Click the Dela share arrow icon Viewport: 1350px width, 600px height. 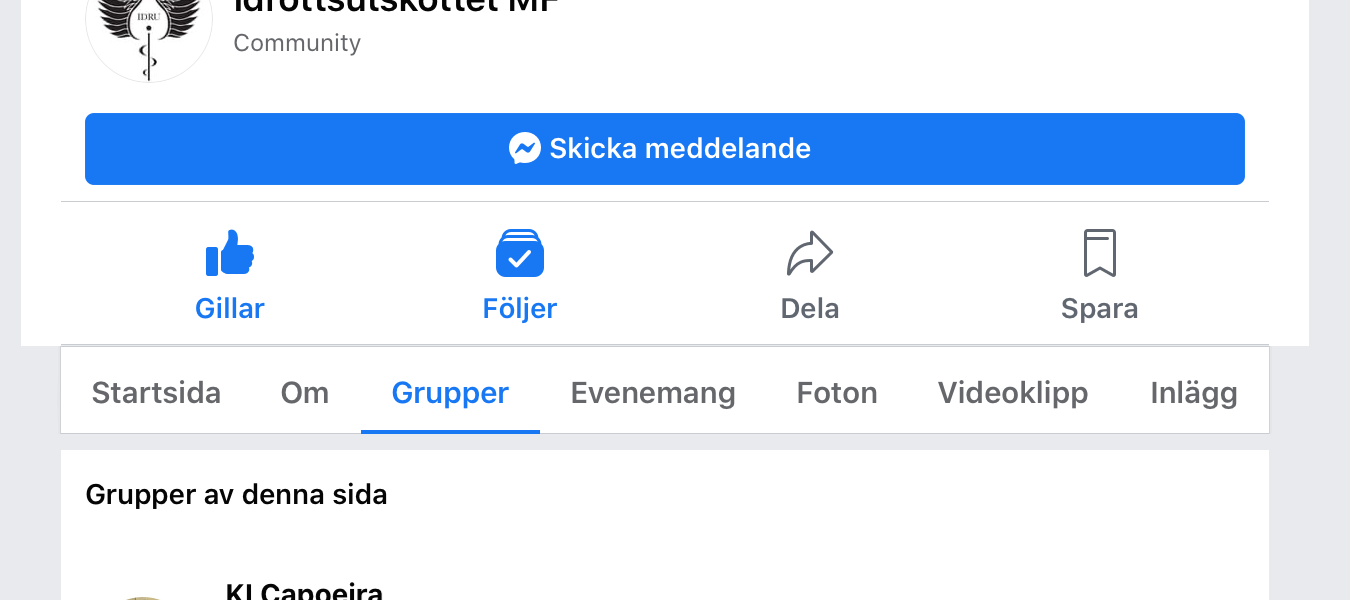pyautogui.click(x=810, y=253)
